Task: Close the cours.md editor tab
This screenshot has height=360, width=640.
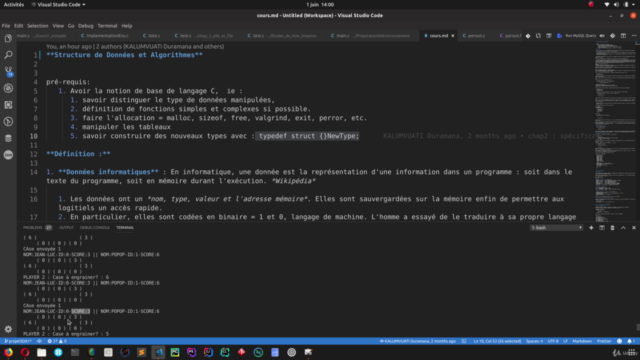Action: tap(453, 36)
